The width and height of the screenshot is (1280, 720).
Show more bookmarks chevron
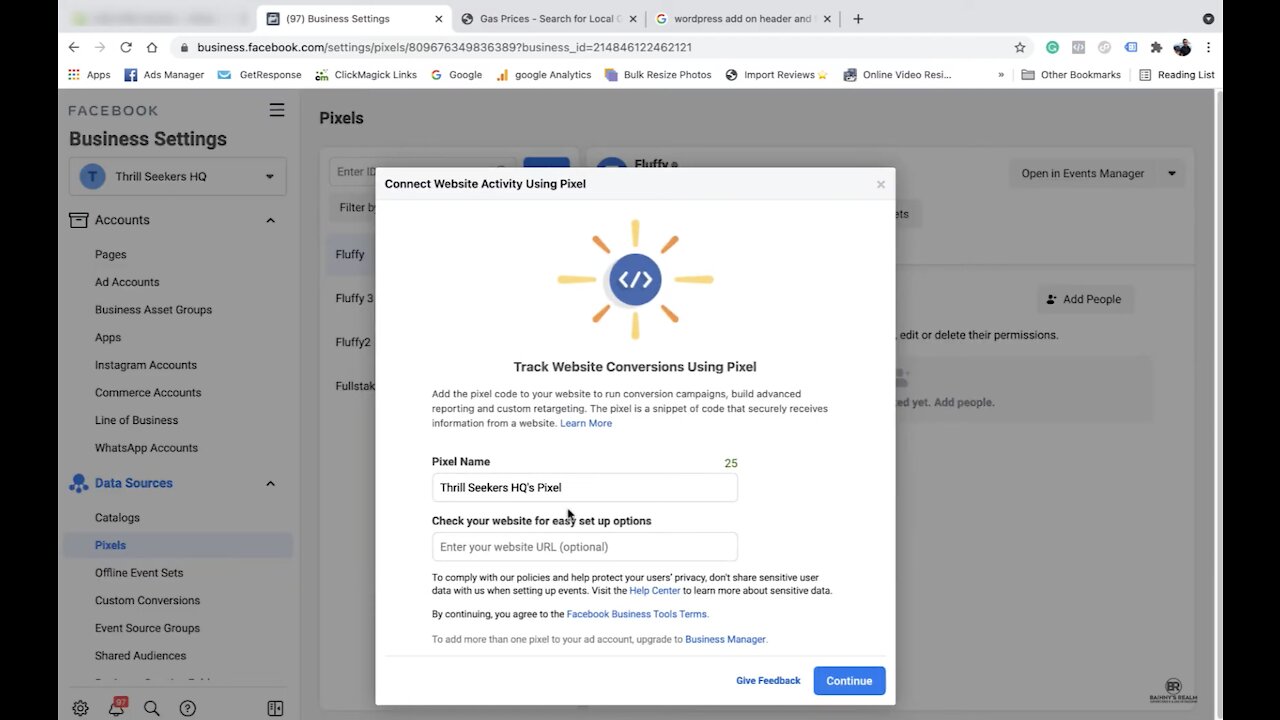tap(1001, 74)
